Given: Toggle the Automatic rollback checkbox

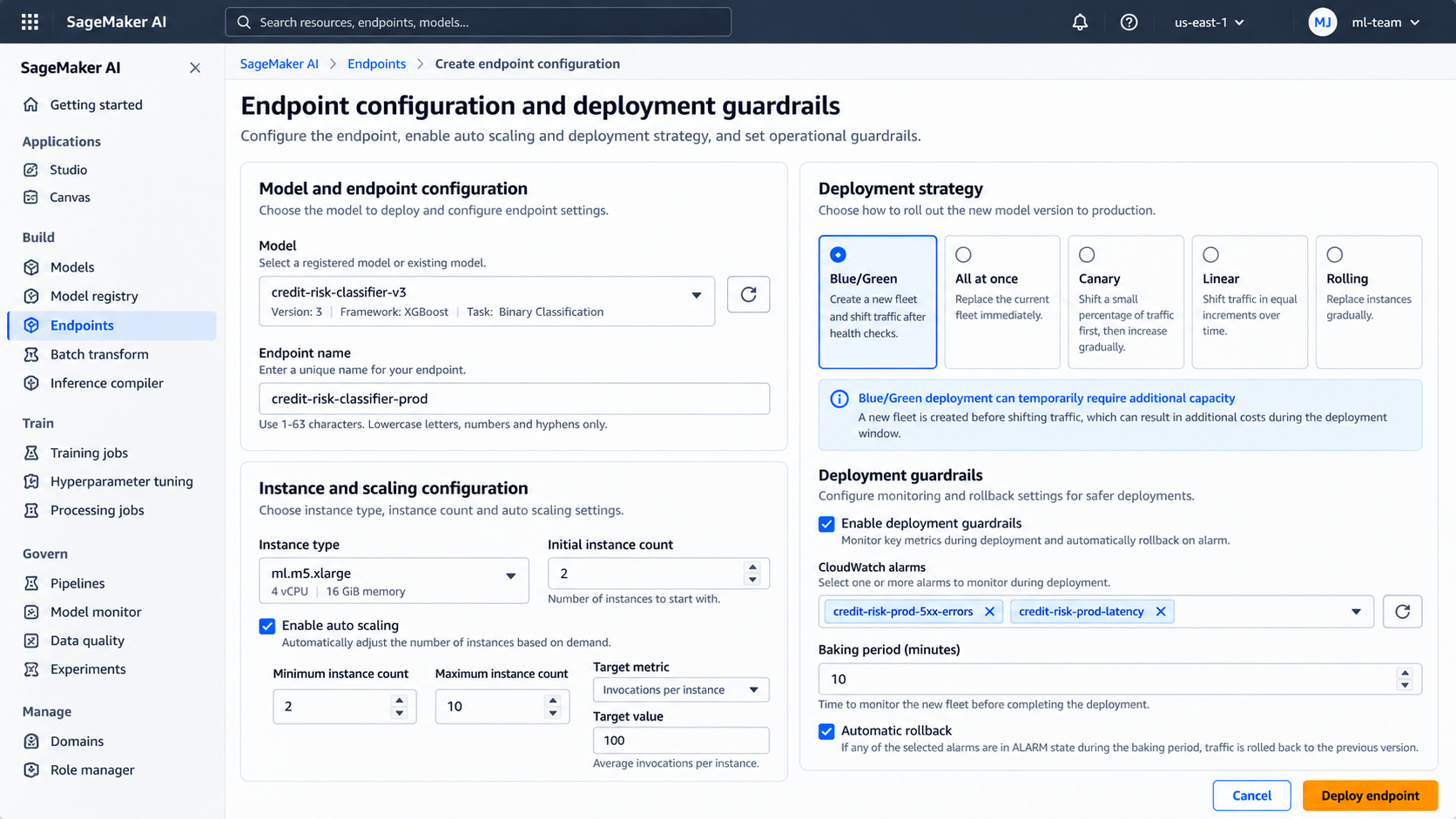Looking at the screenshot, I should coord(826,731).
